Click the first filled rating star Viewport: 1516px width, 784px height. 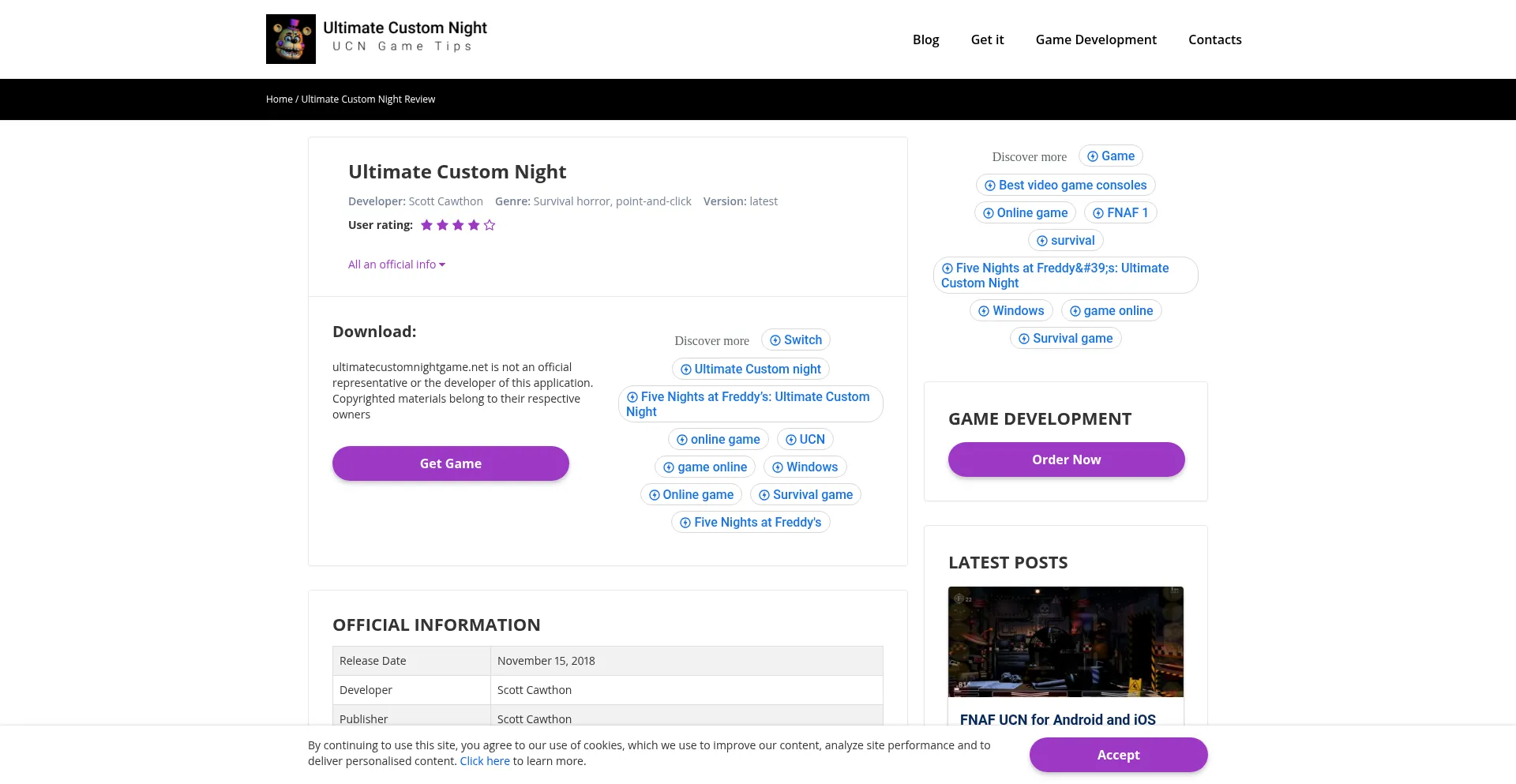(x=426, y=225)
